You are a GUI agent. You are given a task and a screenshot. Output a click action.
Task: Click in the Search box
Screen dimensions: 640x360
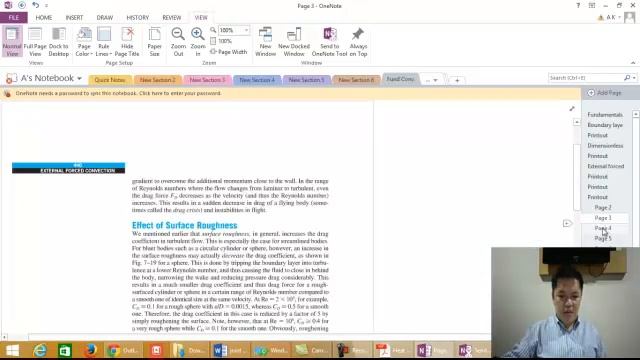point(585,78)
